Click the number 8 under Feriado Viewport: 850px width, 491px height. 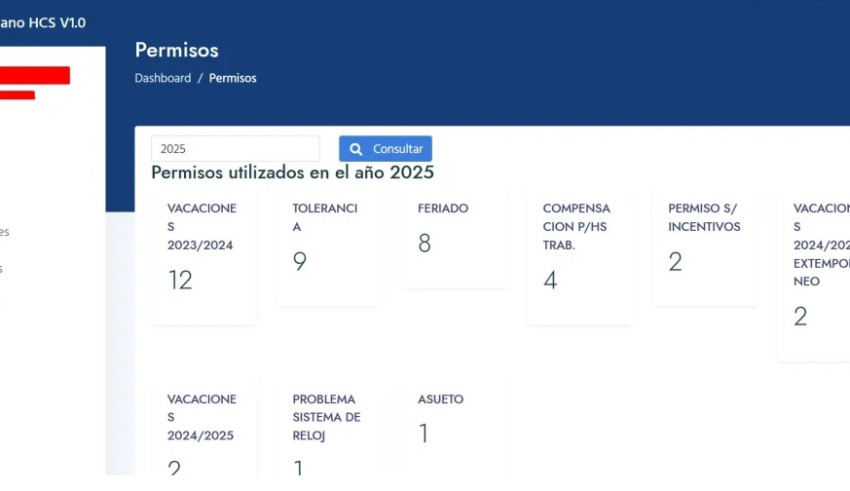pos(424,244)
